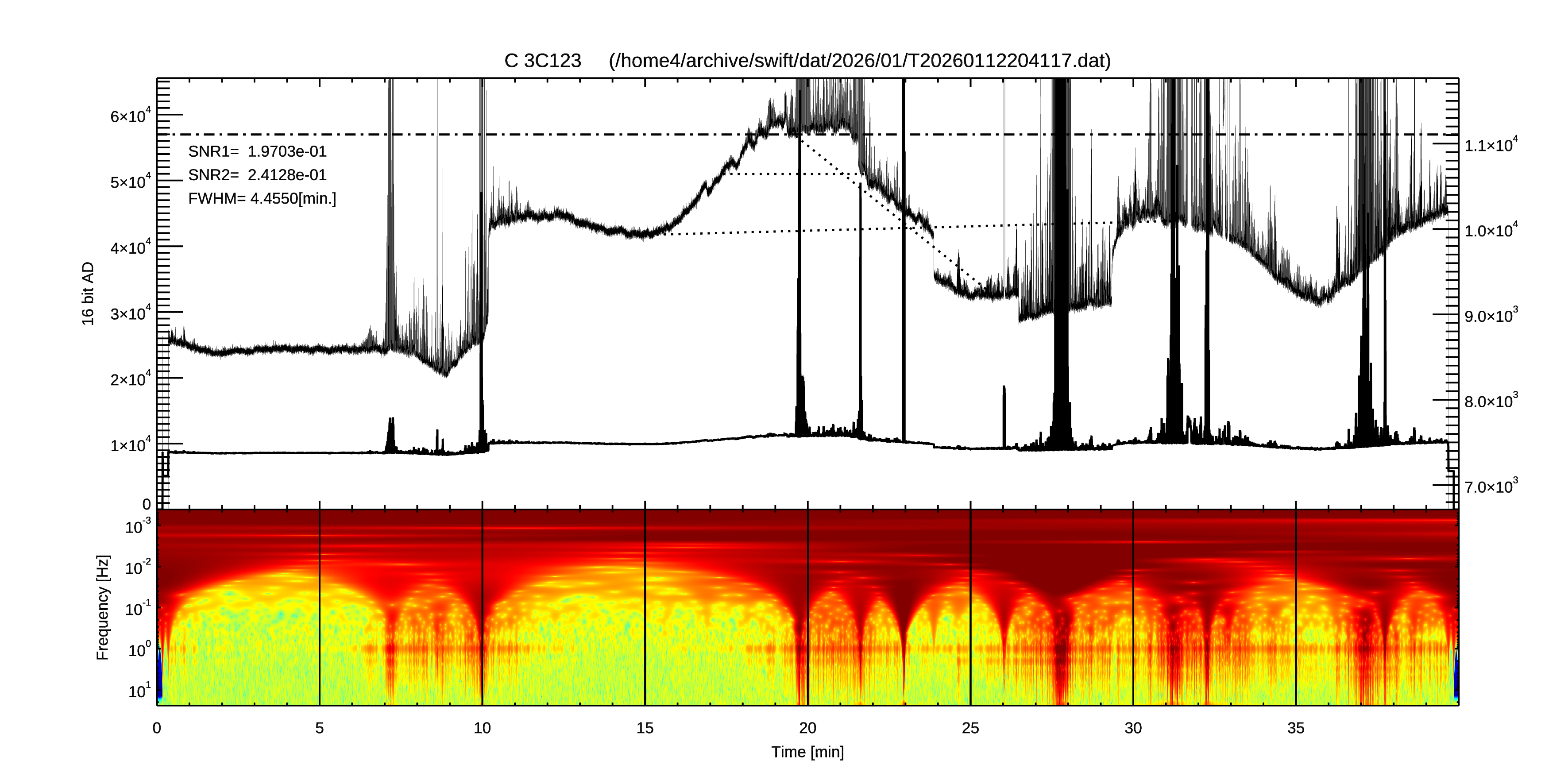Viewport: 1568px width, 784px height.
Task: Click the plot title 'C 3C123'
Action: pos(542,61)
